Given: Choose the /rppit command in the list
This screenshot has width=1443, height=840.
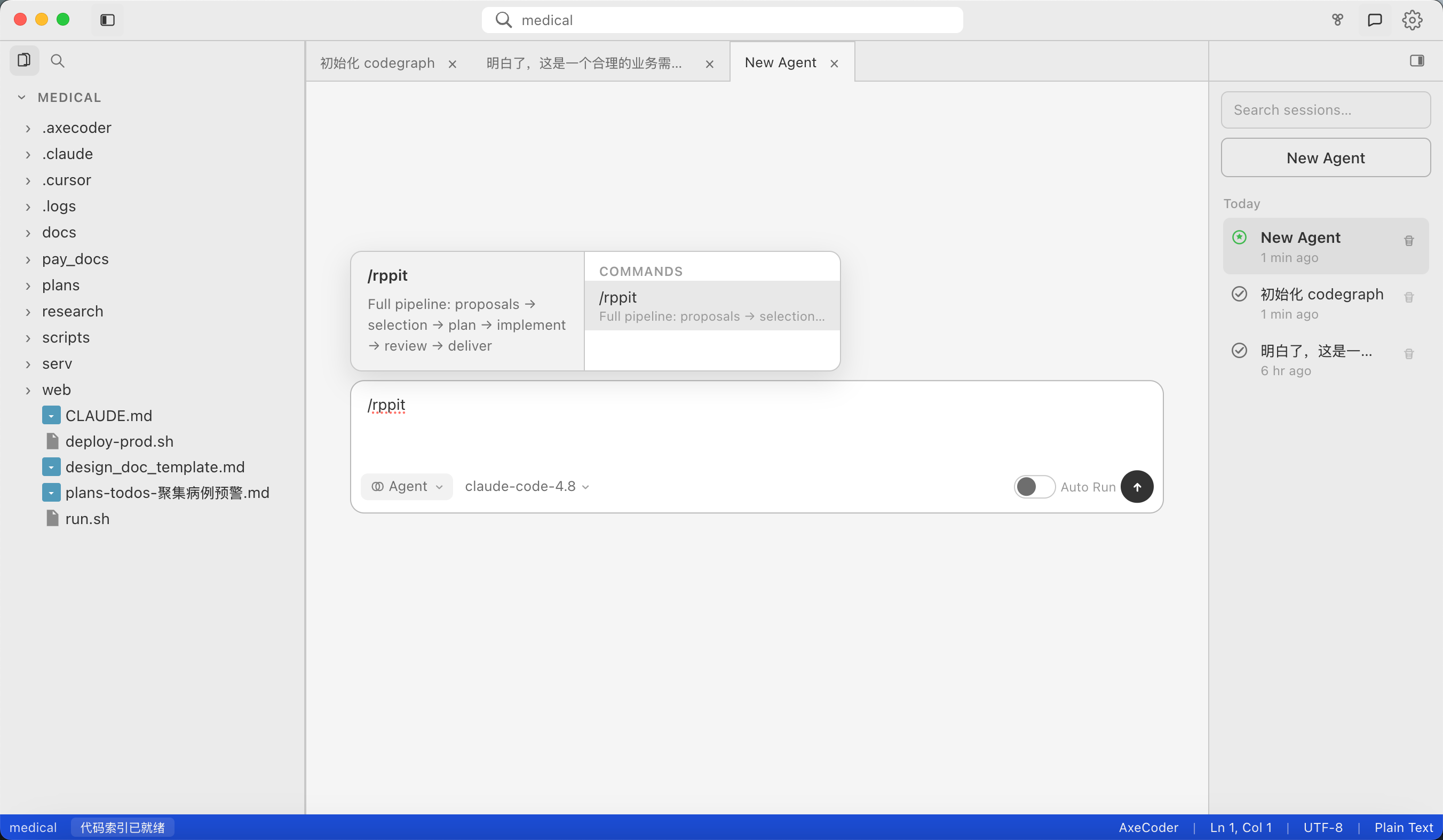Looking at the screenshot, I should coord(712,306).
